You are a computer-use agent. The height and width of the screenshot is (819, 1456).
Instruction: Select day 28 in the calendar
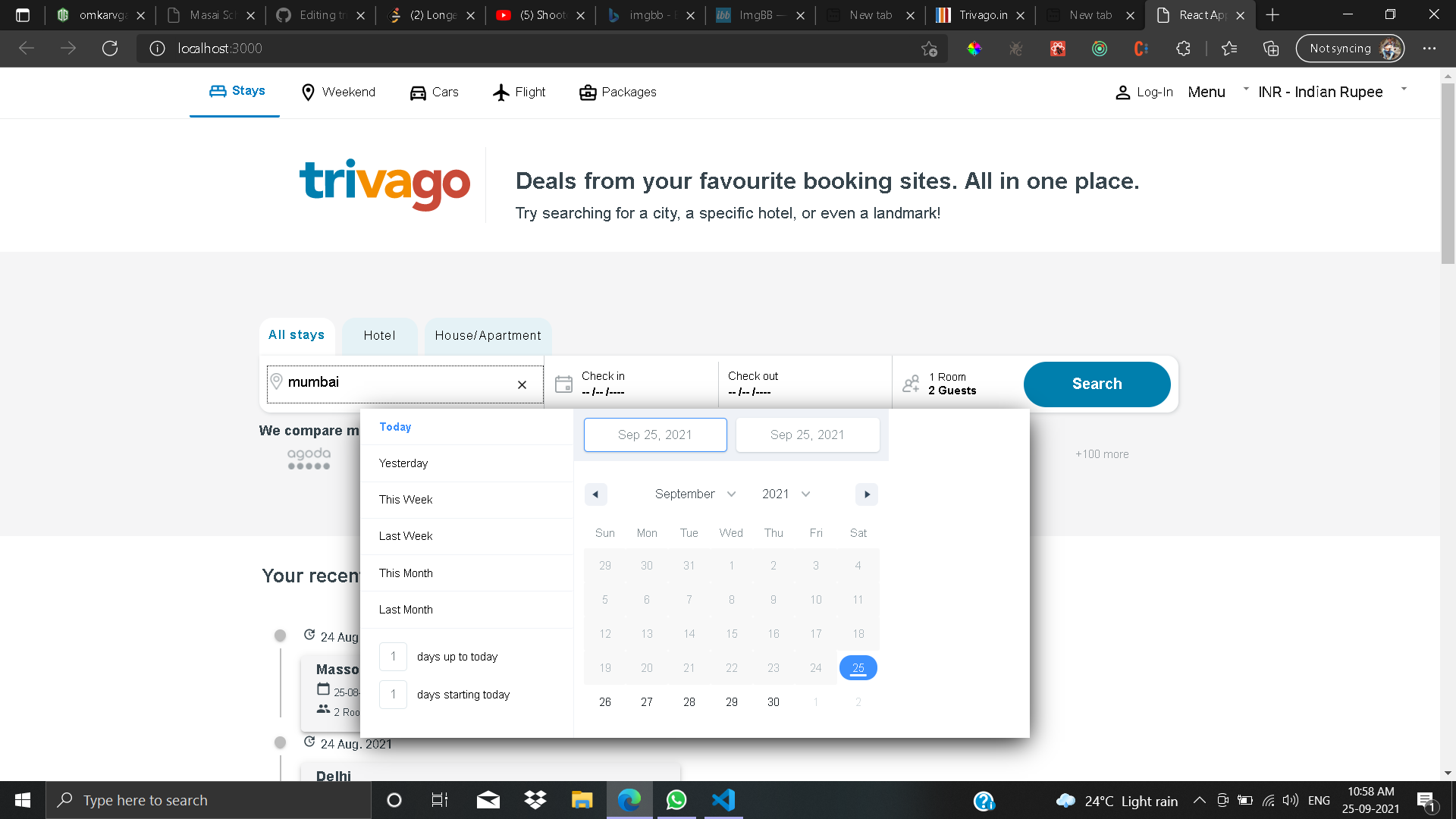[x=689, y=702]
